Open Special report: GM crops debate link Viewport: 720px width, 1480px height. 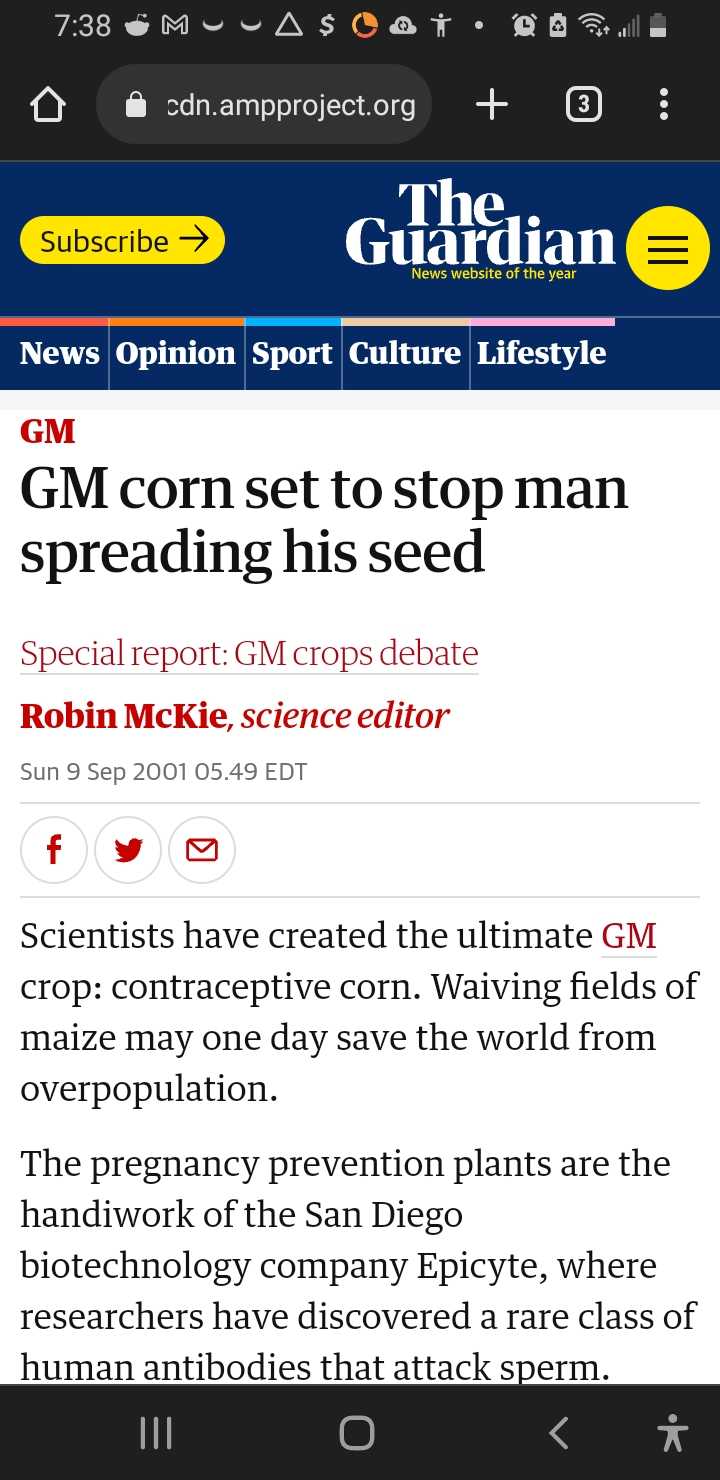click(249, 653)
